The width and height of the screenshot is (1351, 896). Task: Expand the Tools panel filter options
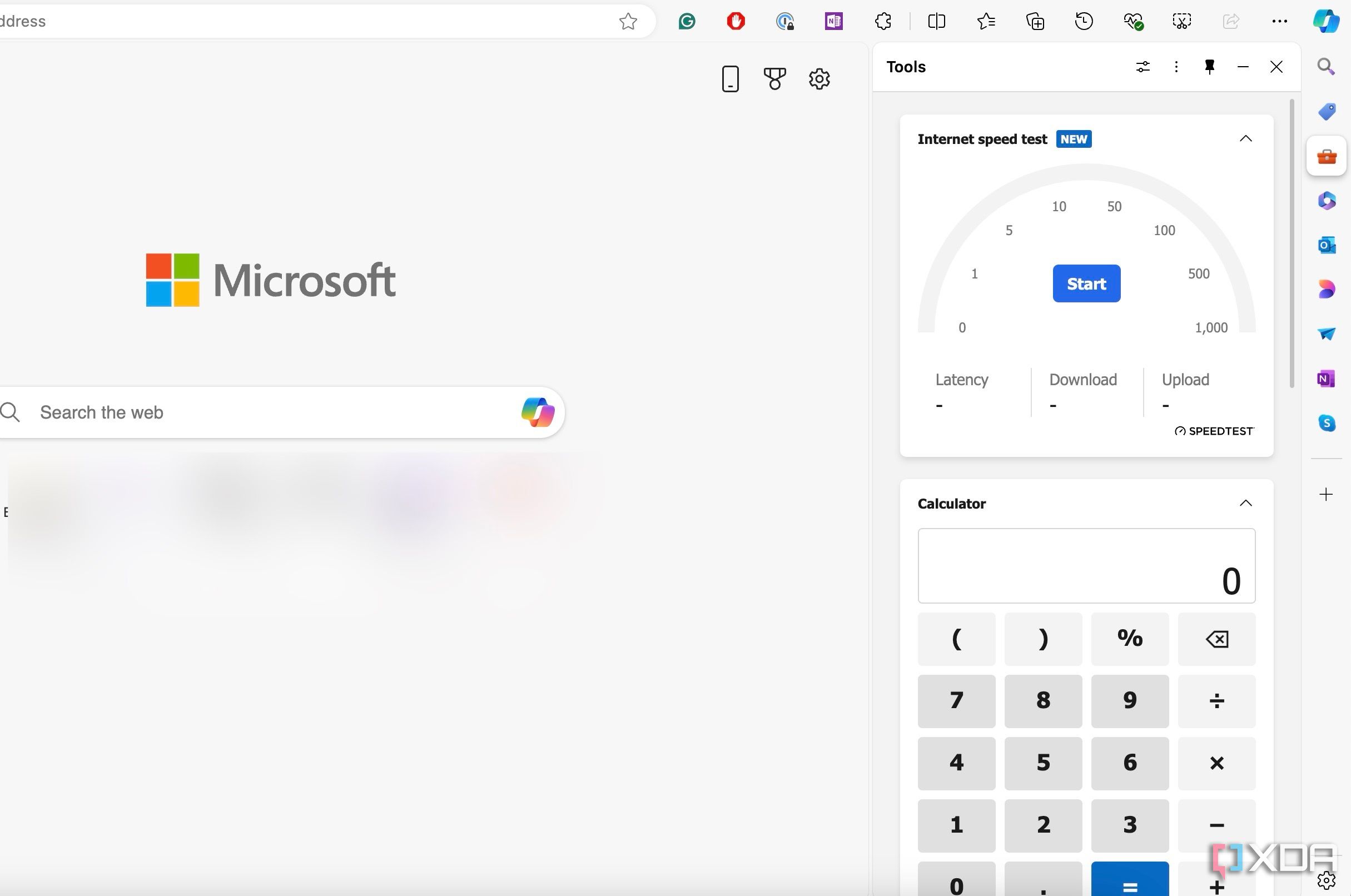1142,66
